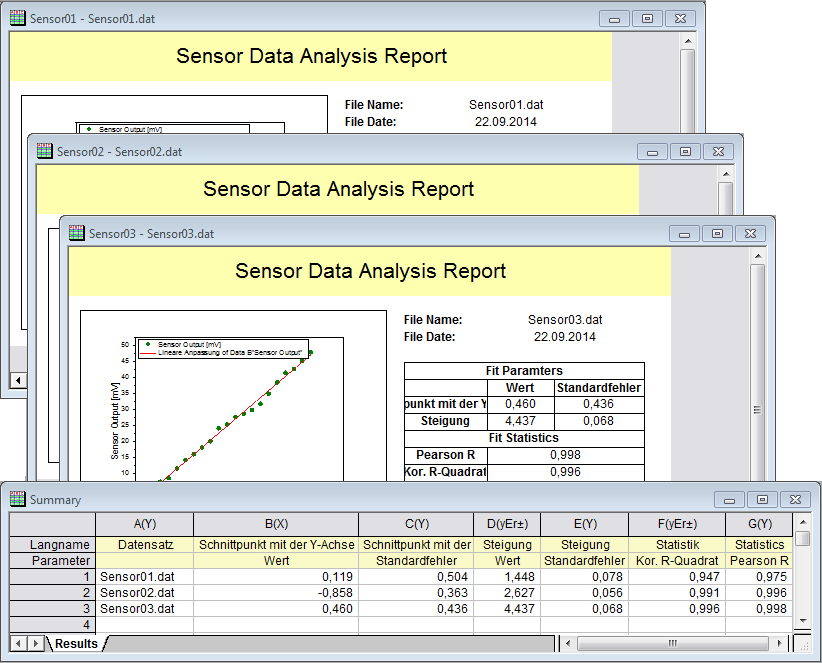Click the Schnittpunkt mit der Y-Achse cell
The width and height of the screenshot is (822, 663).
tap(276, 545)
